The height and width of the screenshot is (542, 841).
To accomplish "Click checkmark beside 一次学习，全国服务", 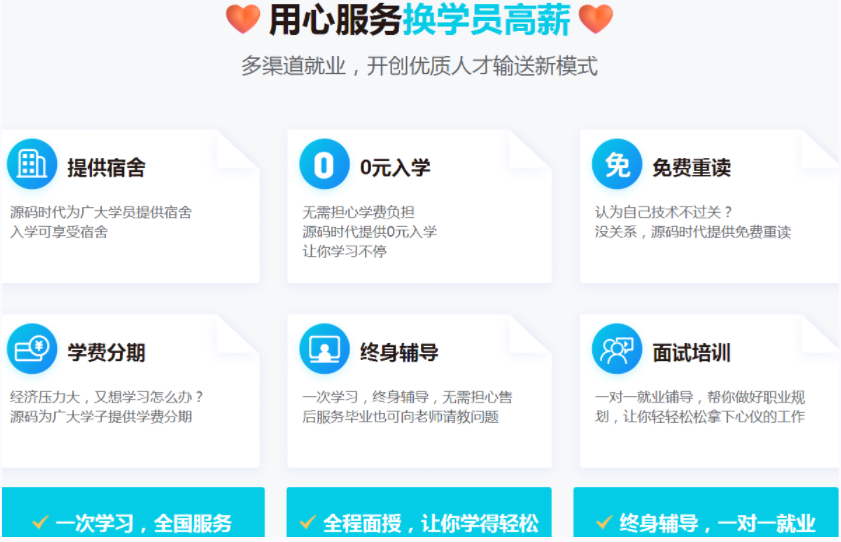I will tap(40, 522).
